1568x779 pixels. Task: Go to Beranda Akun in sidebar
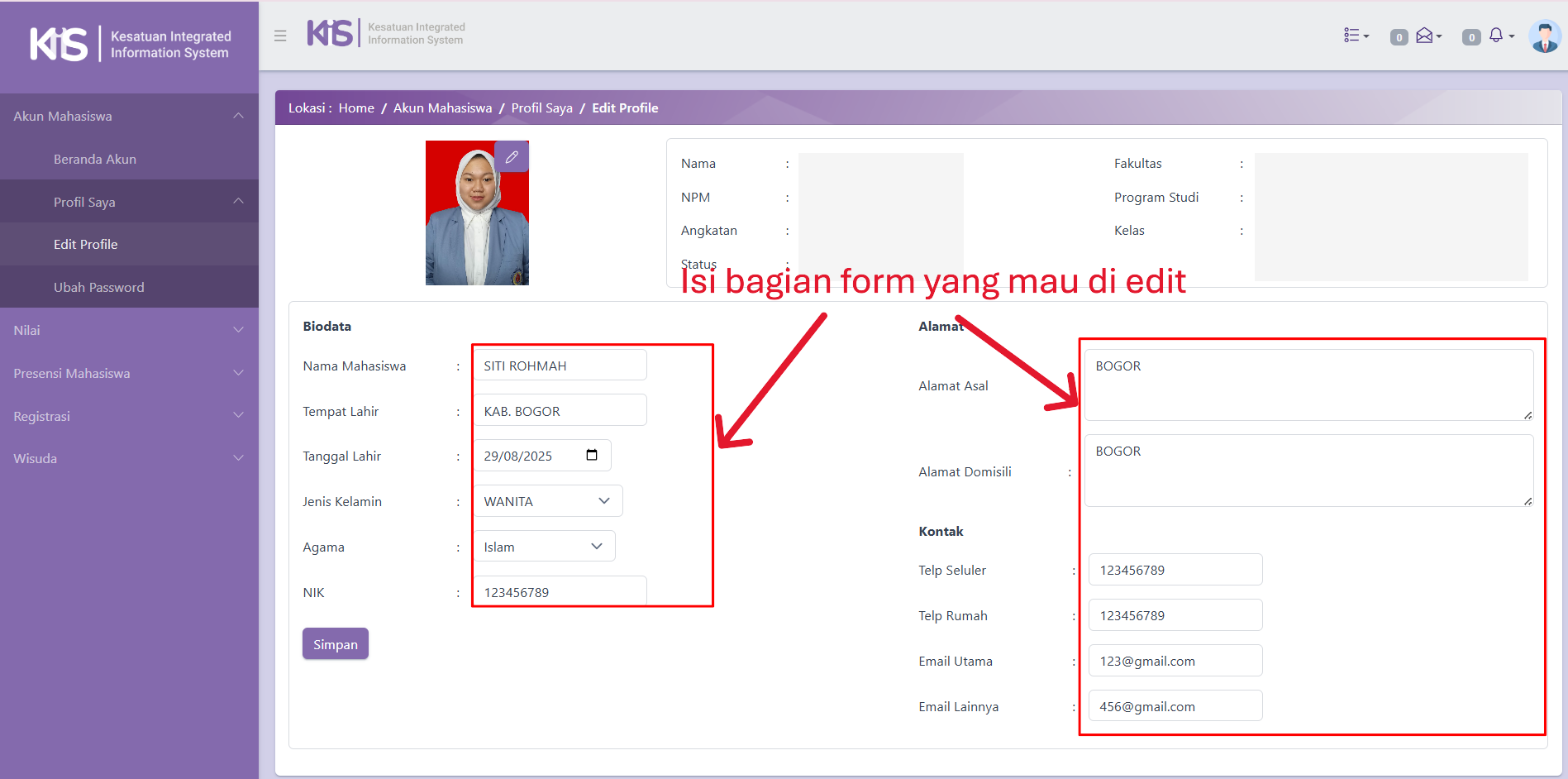[94, 159]
